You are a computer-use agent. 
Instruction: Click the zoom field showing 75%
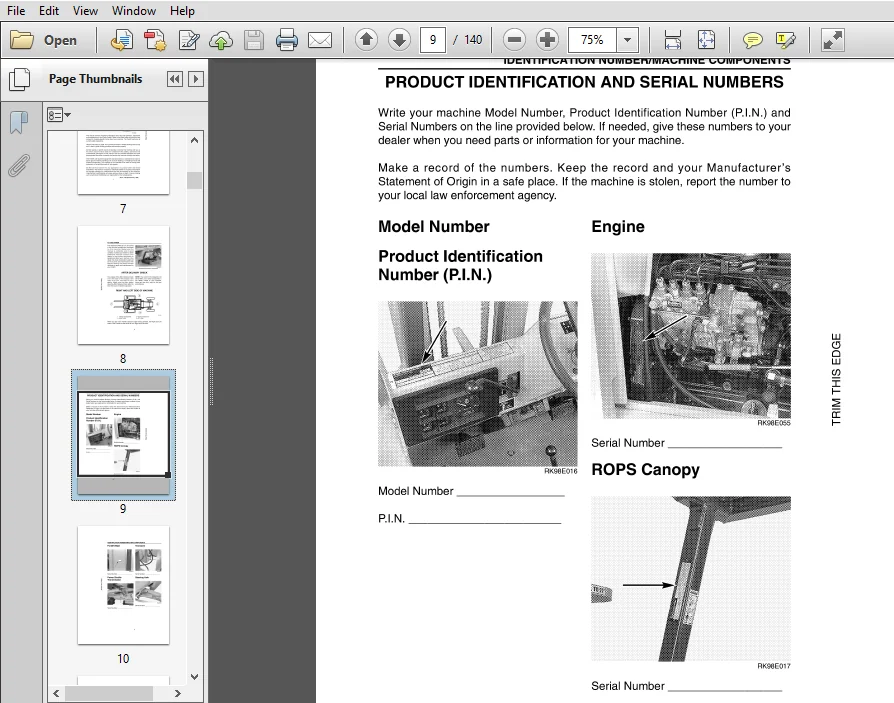click(x=592, y=40)
